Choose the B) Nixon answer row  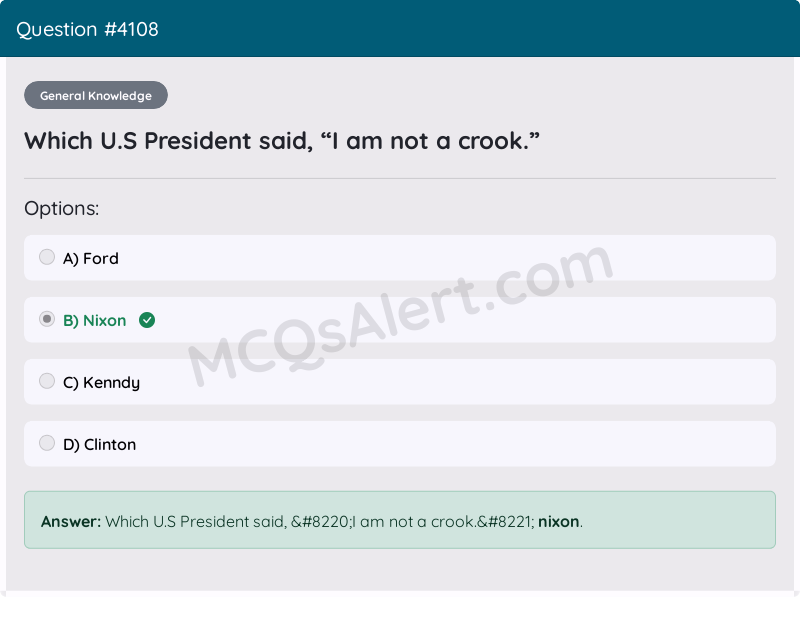pos(400,320)
